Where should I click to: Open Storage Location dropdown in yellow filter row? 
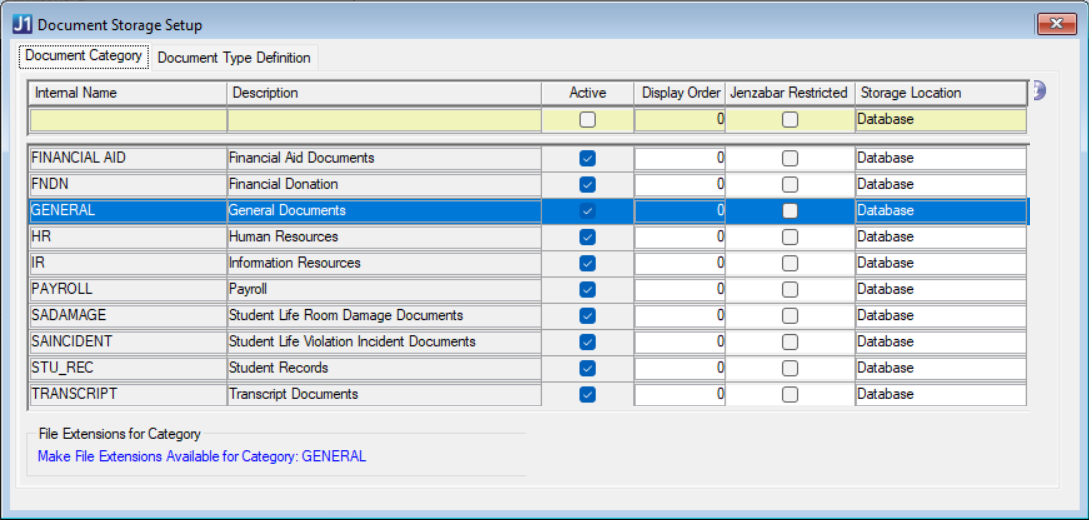[x=940, y=120]
